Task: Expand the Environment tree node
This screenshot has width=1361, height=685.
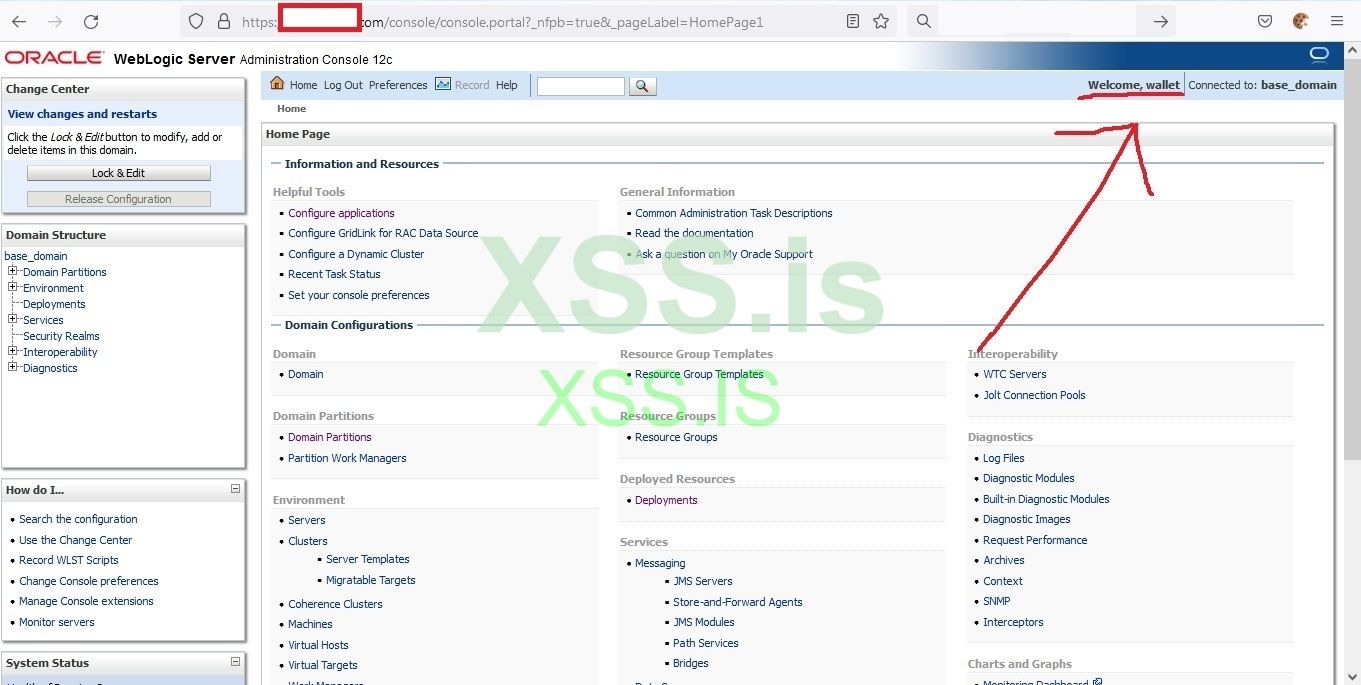Action: (13, 287)
